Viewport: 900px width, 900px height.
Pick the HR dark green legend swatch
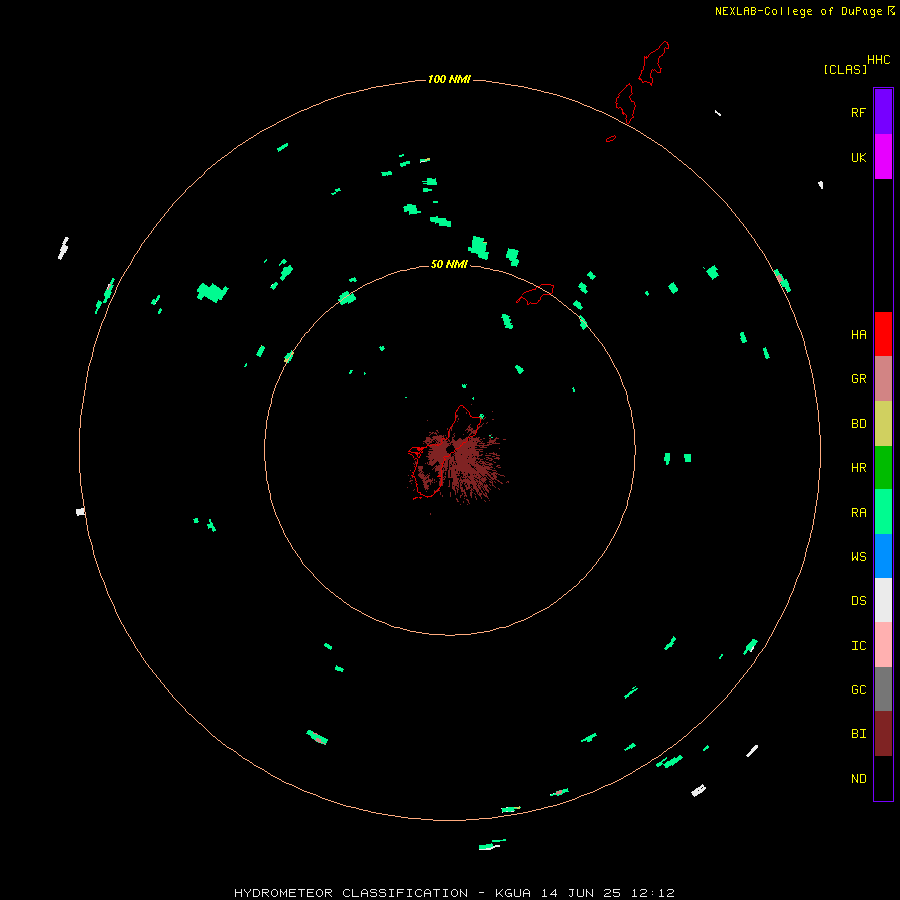pyautogui.click(x=883, y=468)
